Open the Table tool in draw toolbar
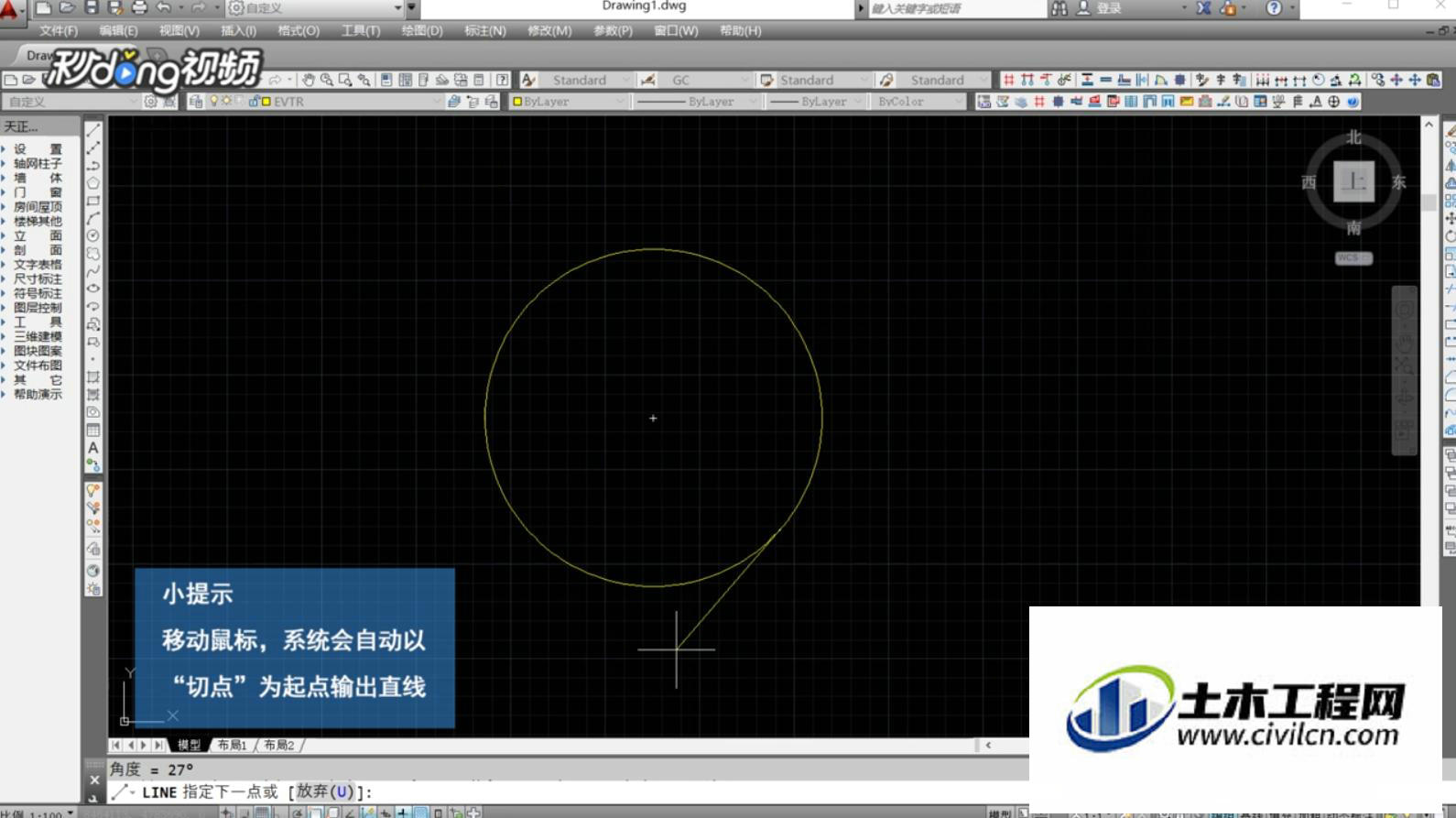 point(93,430)
